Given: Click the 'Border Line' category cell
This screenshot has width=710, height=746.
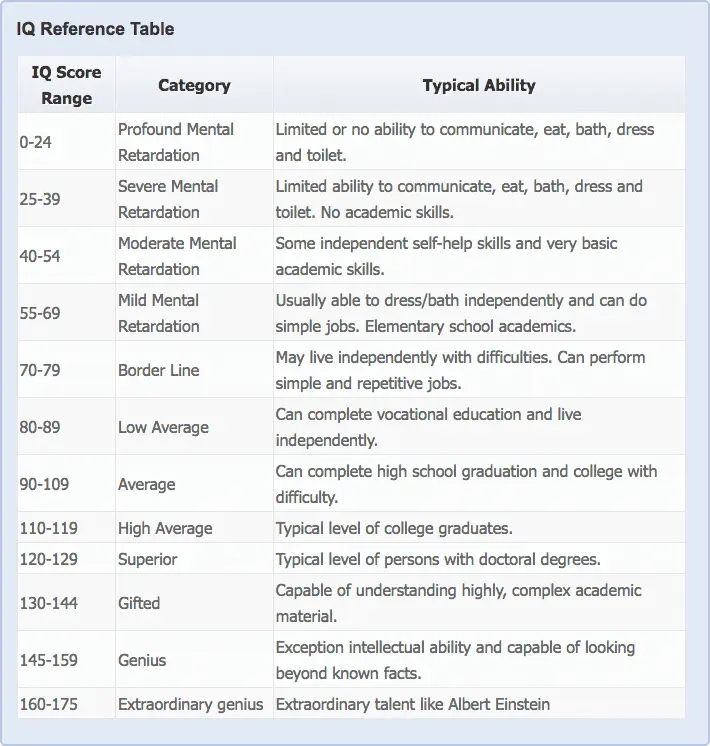Looking at the screenshot, I should click(x=159, y=370).
